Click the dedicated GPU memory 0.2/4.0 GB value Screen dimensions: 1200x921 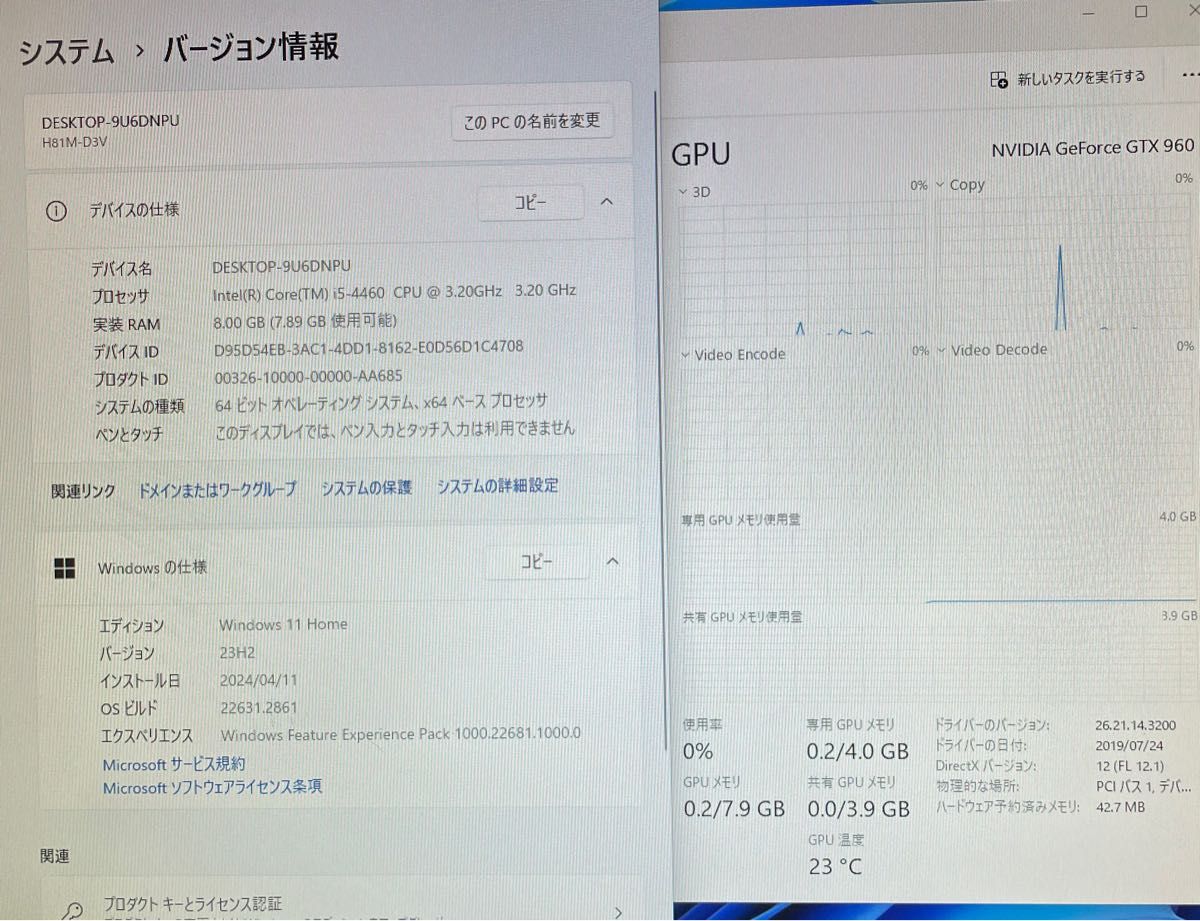click(x=858, y=751)
